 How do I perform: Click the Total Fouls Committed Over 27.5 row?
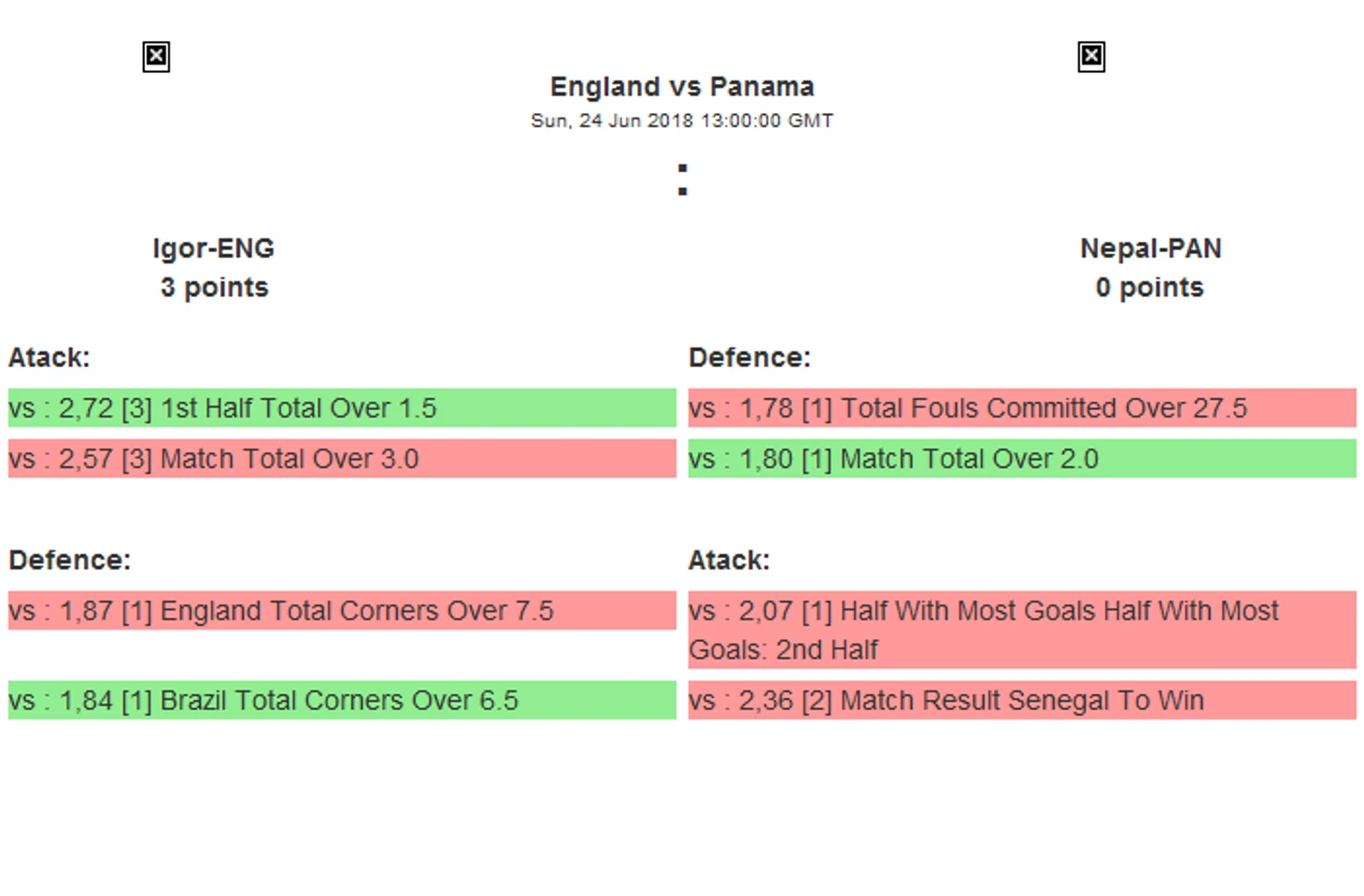pyautogui.click(x=1021, y=408)
